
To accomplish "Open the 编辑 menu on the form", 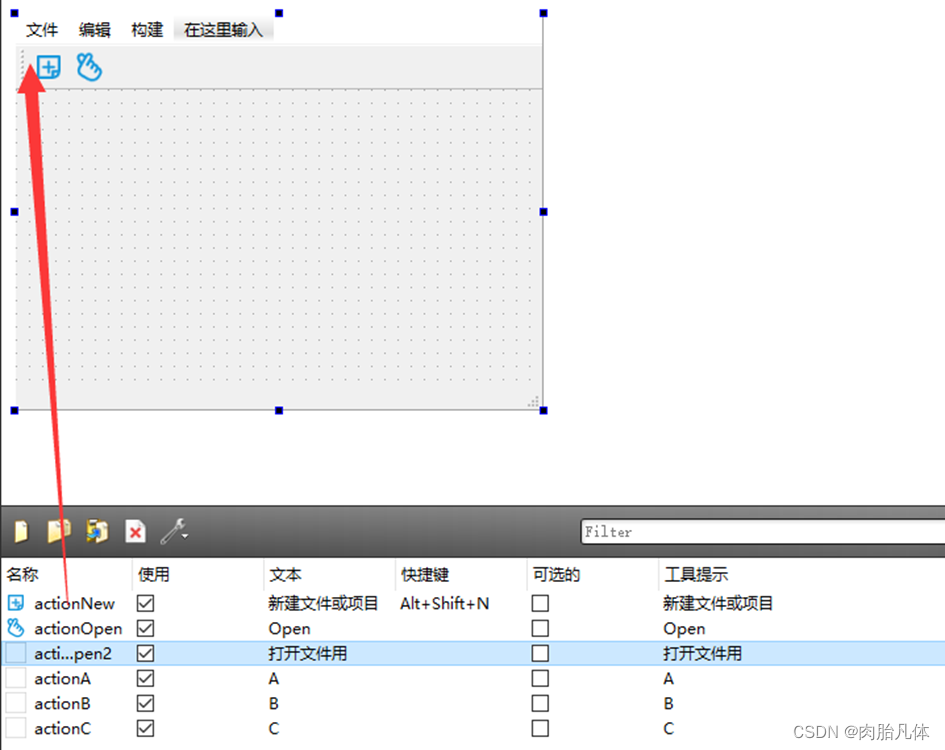I will coord(94,29).
